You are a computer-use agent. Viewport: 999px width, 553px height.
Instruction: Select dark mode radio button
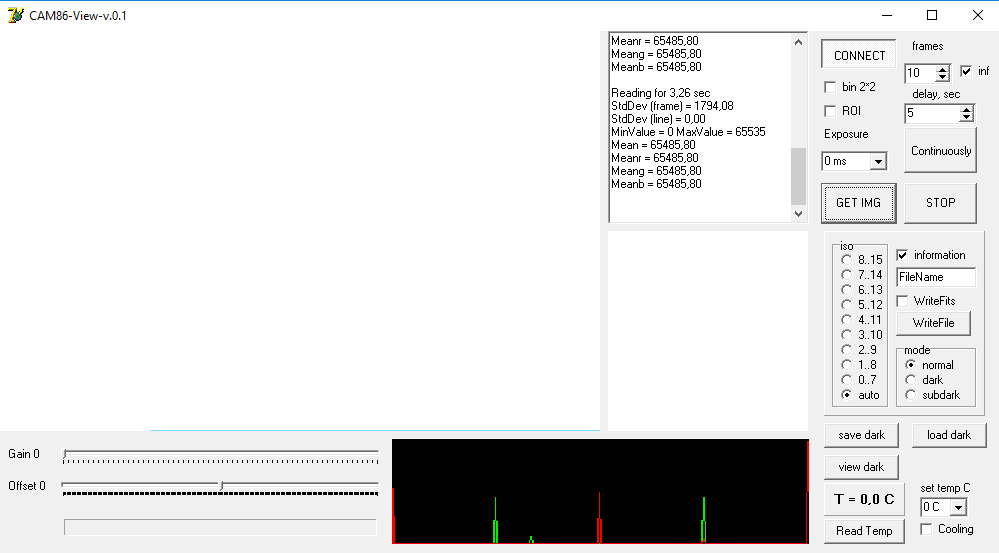click(910, 380)
